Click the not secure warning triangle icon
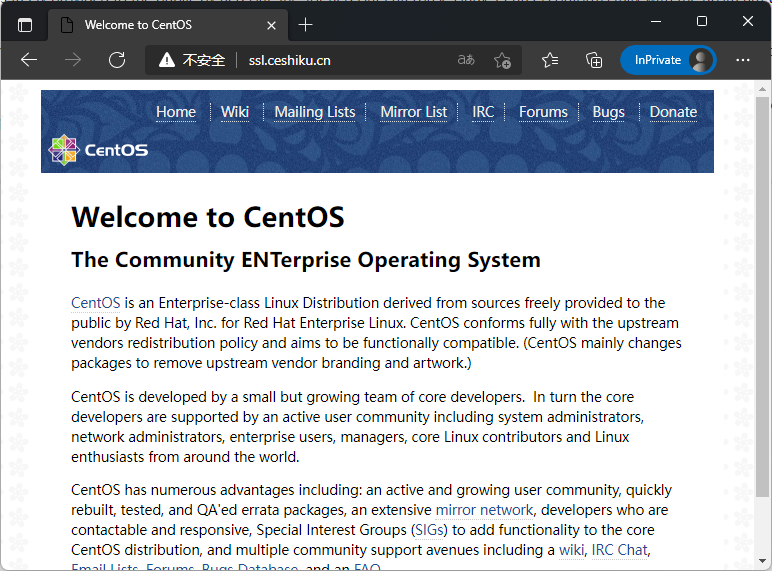 [166, 60]
